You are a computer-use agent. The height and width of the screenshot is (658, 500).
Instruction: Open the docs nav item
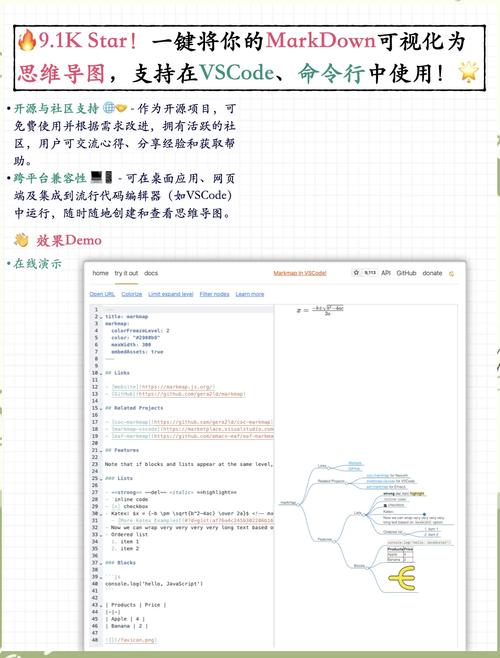point(151,273)
